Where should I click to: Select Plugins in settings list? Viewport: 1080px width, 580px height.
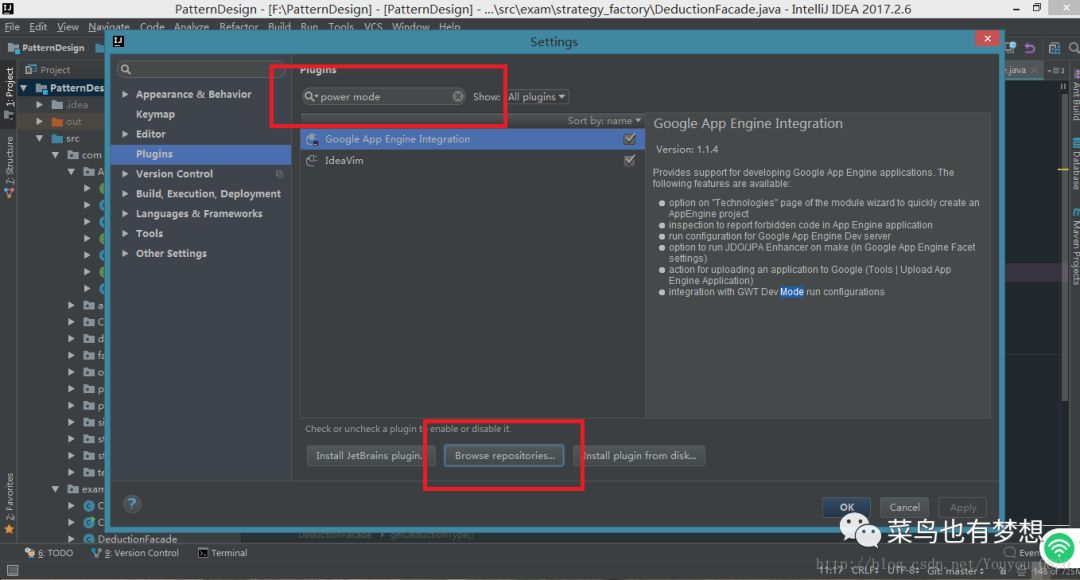(x=200, y=154)
